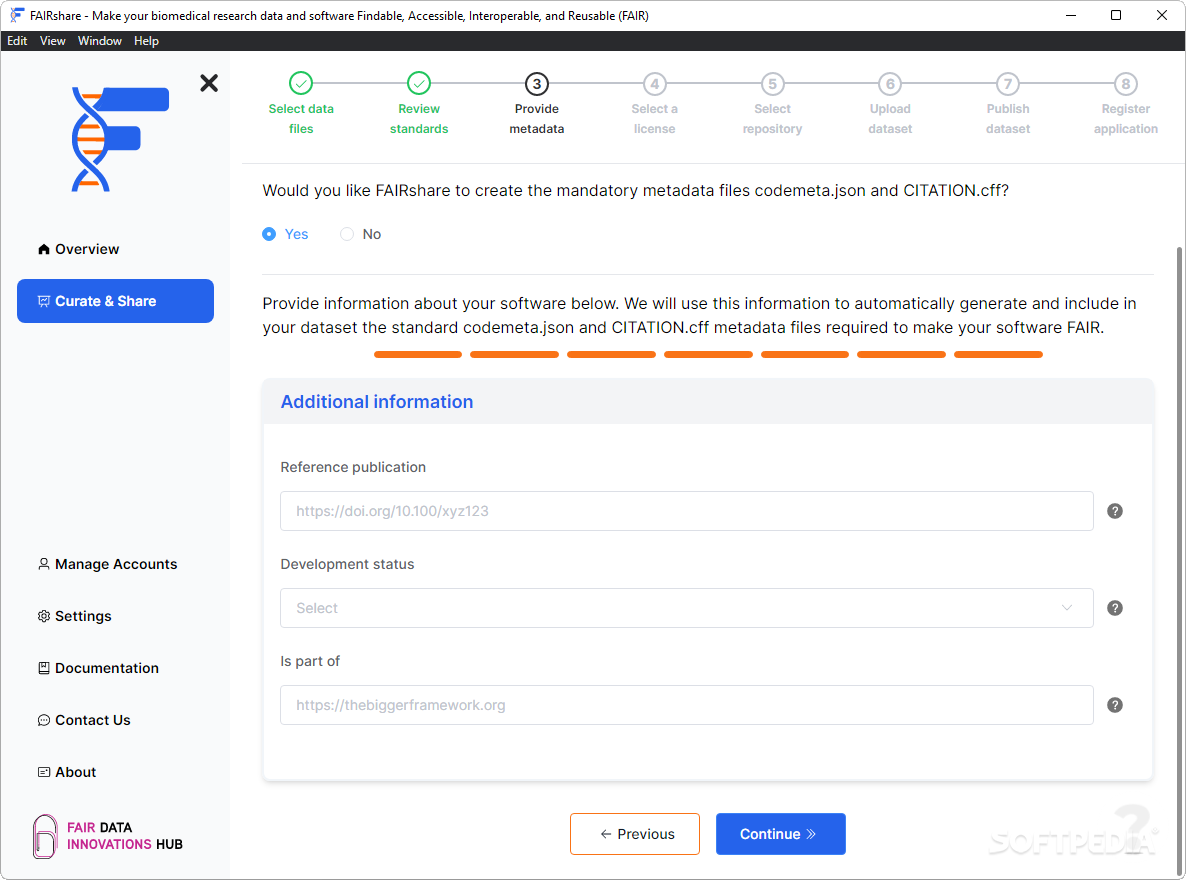The height and width of the screenshot is (880, 1186).
Task: Open help for Reference publication field
Action: [1115, 511]
